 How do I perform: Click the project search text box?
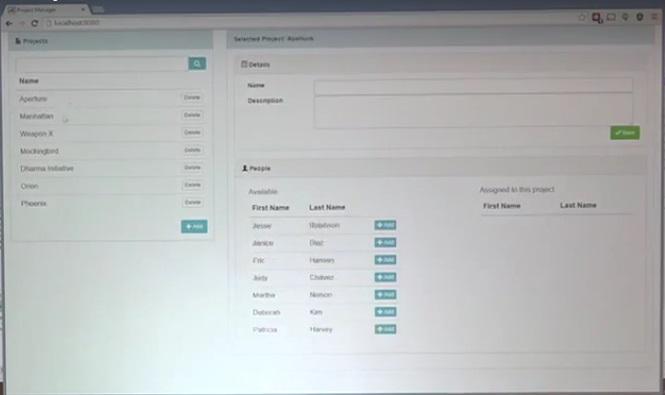(x=102, y=64)
